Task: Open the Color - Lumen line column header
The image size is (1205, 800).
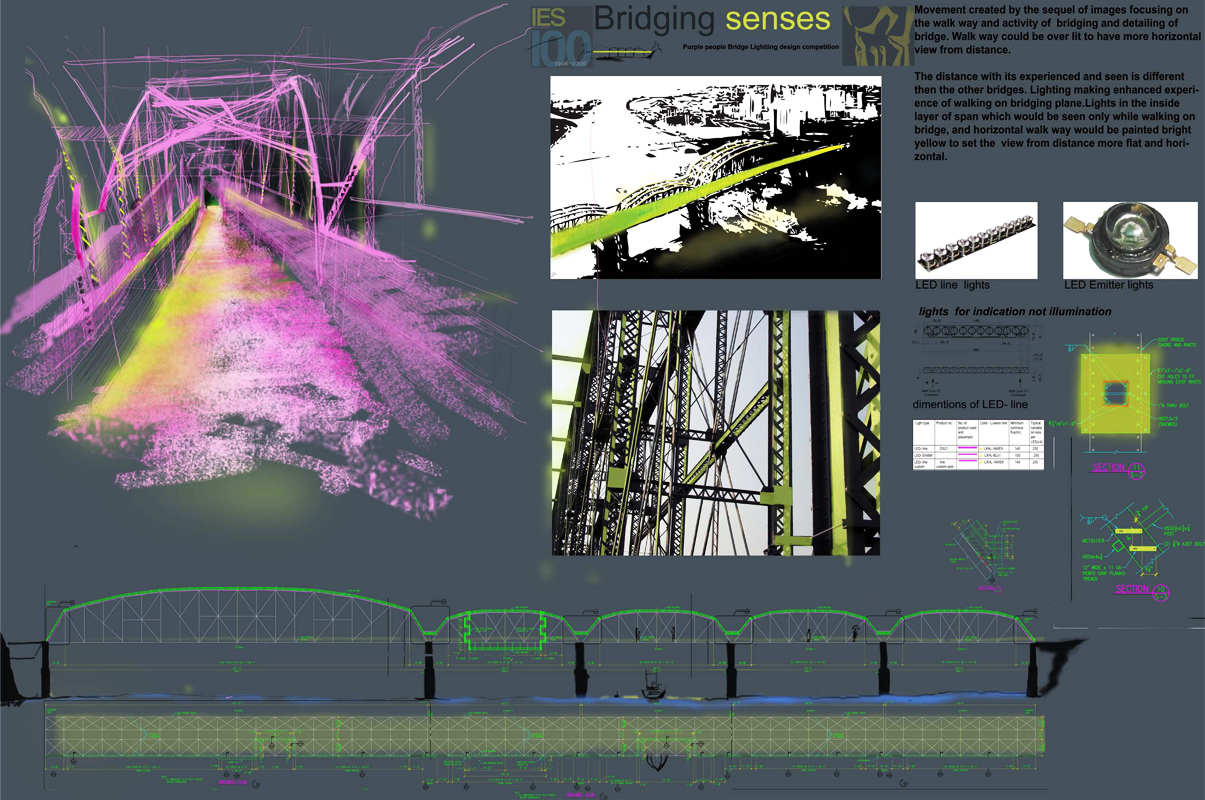Action: click(x=994, y=423)
